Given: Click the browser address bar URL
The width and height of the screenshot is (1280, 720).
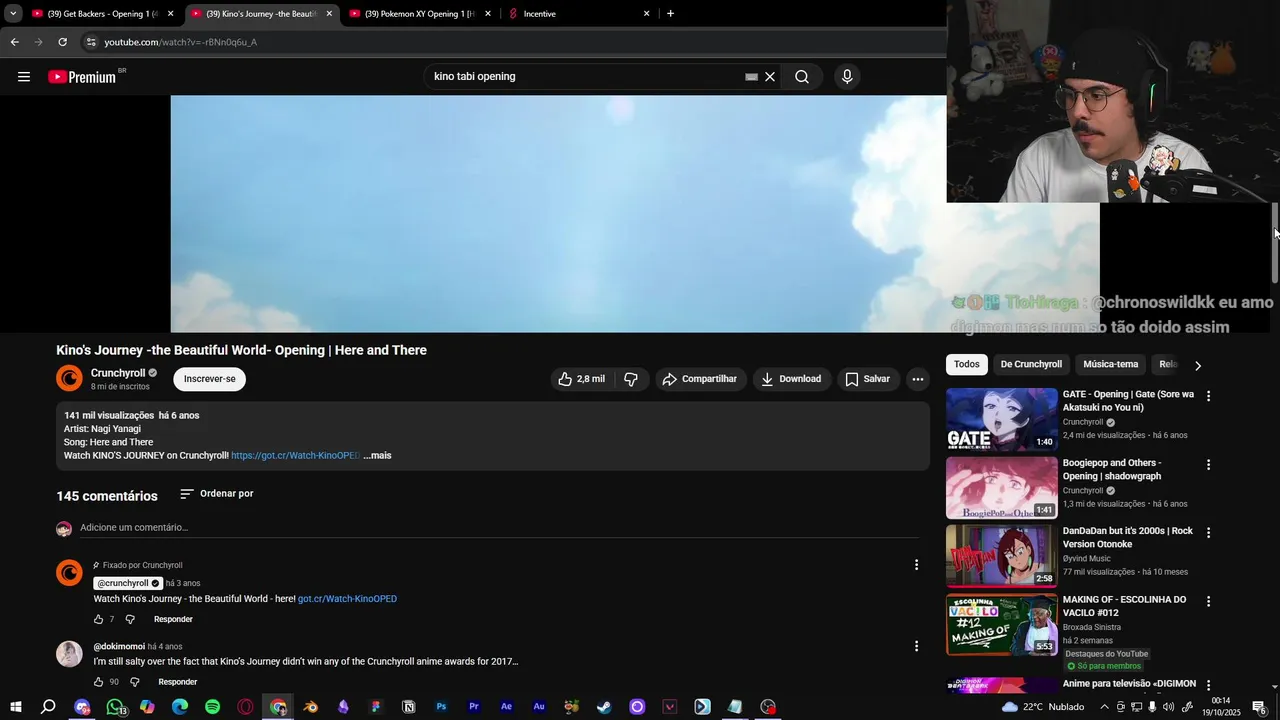Looking at the screenshot, I should (181, 42).
